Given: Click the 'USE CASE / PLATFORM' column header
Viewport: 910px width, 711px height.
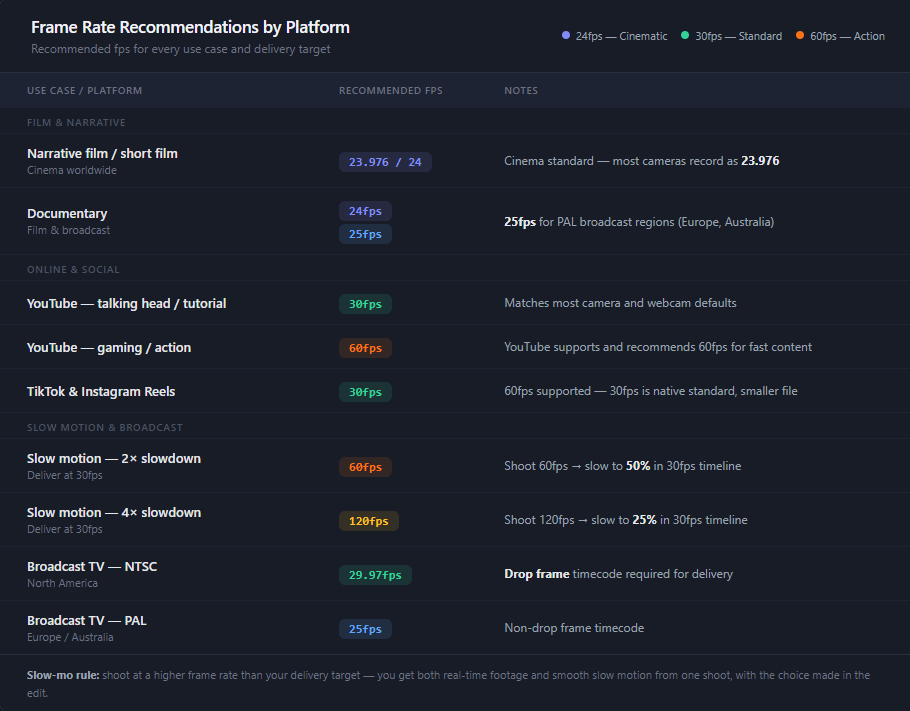Looking at the screenshot, I should click(85, 91).
